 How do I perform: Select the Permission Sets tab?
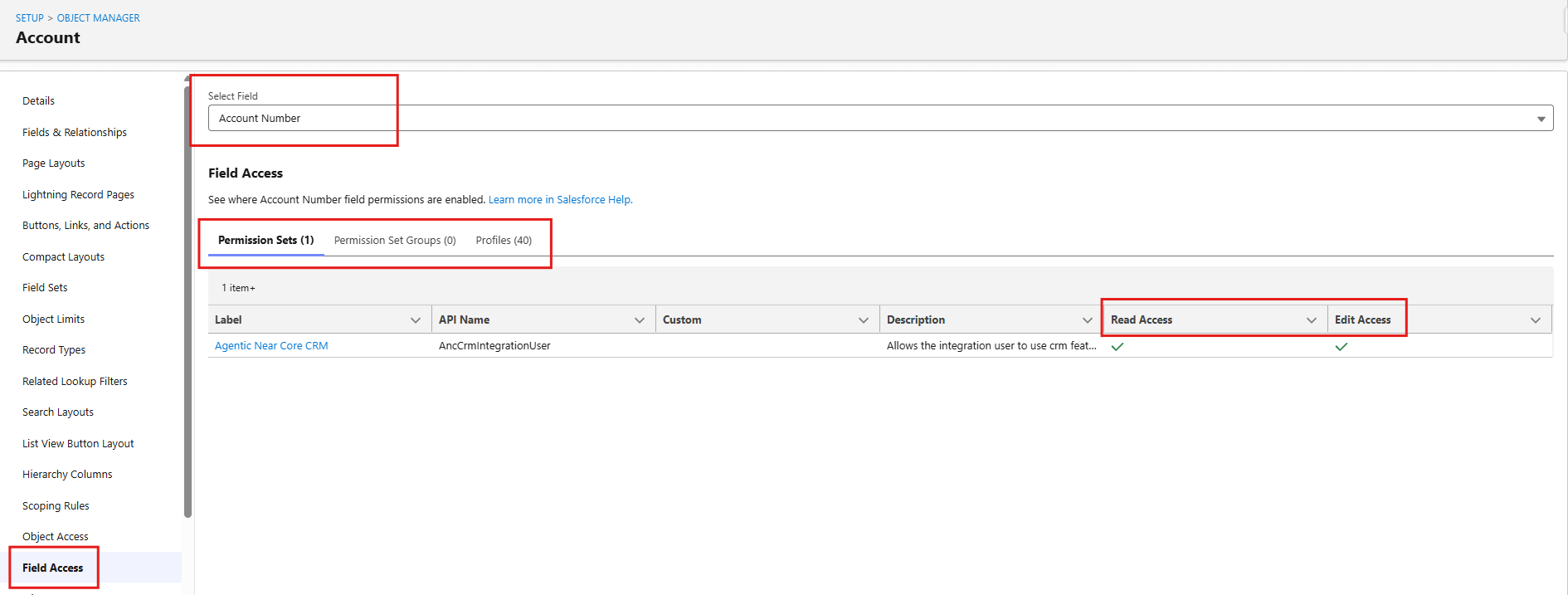[x=265, y=241]
